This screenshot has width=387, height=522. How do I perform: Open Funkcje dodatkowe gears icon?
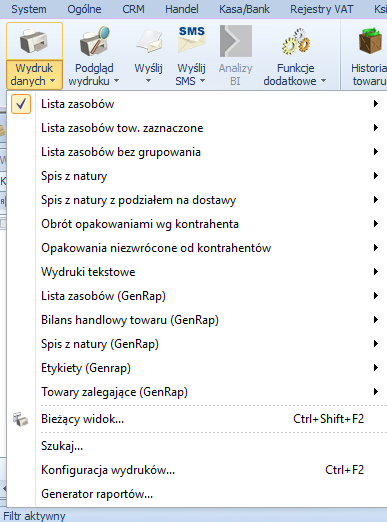296,42
